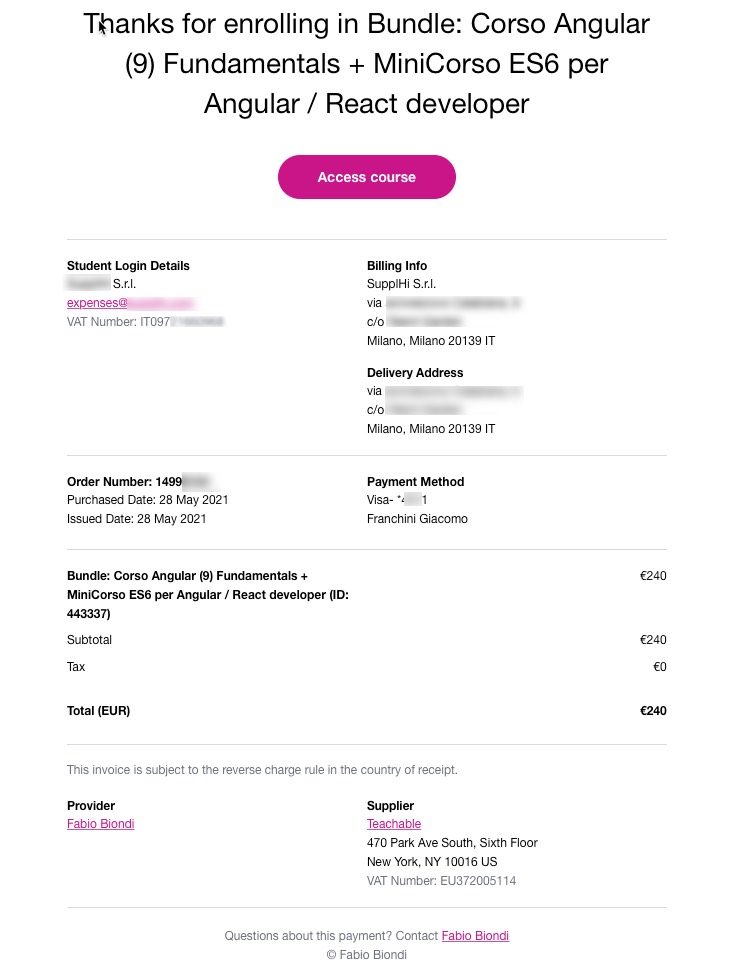Open Fabio Biondi link under Provider
The image size is (738, 969).
[x=100, y=824]
